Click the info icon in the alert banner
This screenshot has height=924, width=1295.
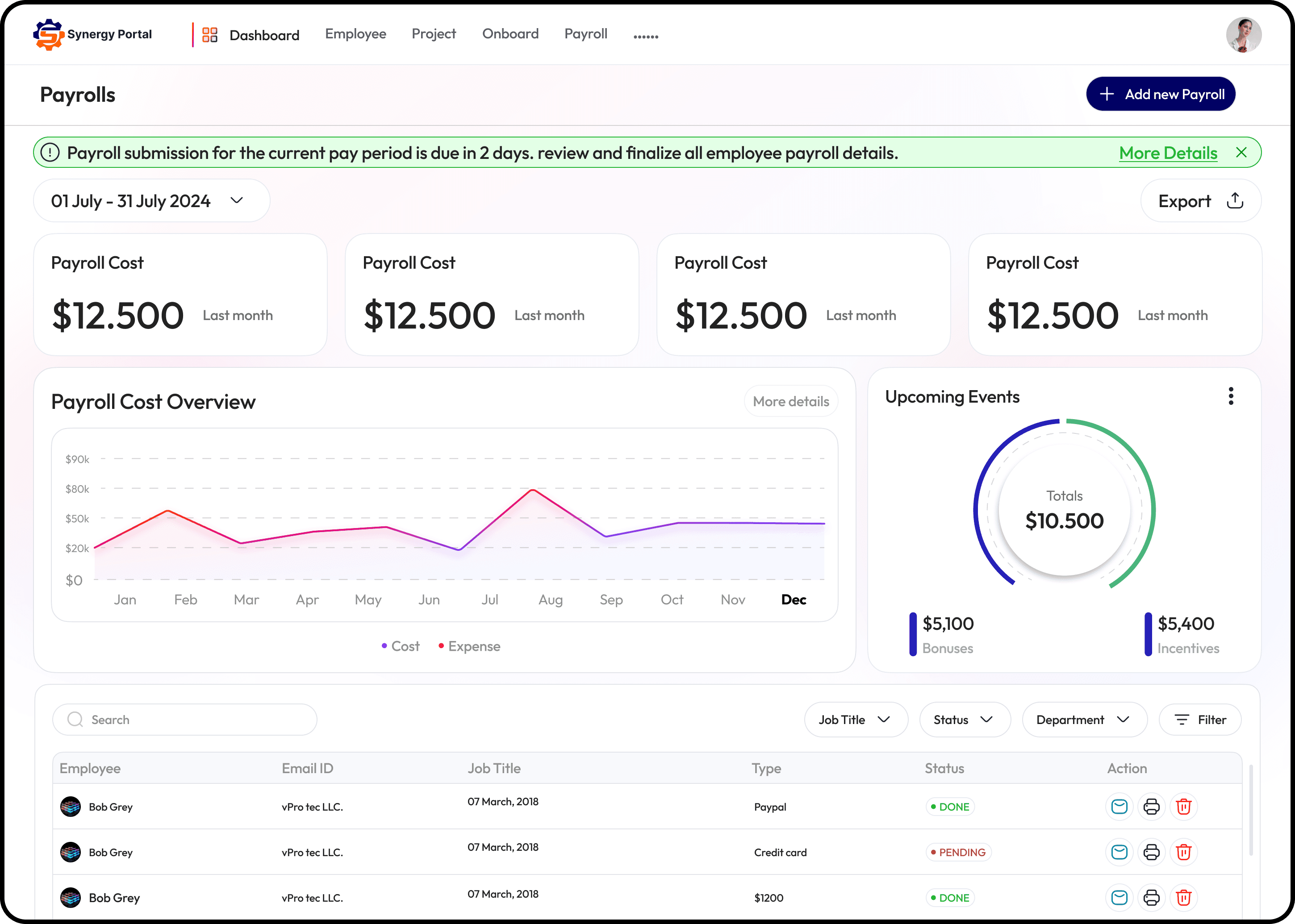coord(50,153)
